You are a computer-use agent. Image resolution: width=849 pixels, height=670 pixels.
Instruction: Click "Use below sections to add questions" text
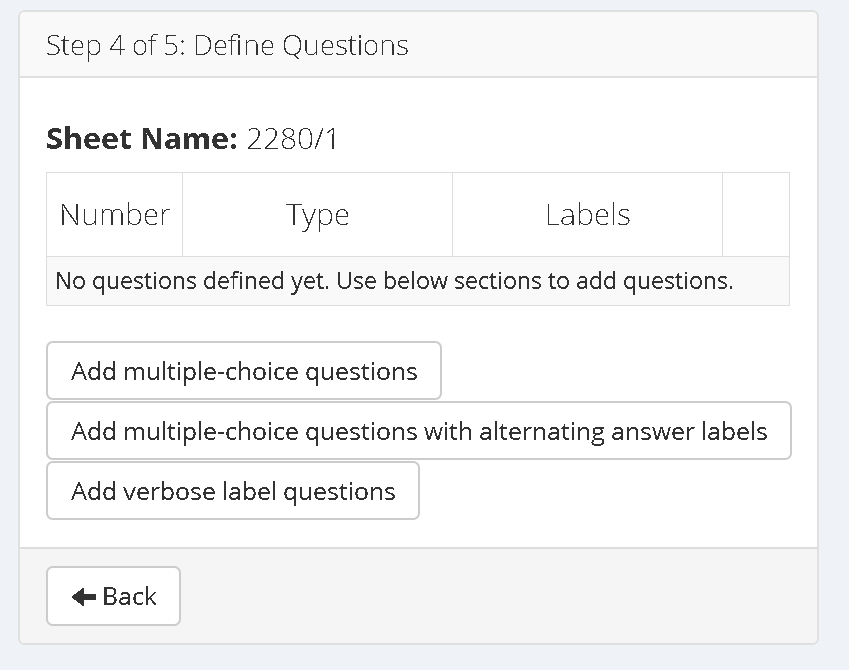(535, 281)
